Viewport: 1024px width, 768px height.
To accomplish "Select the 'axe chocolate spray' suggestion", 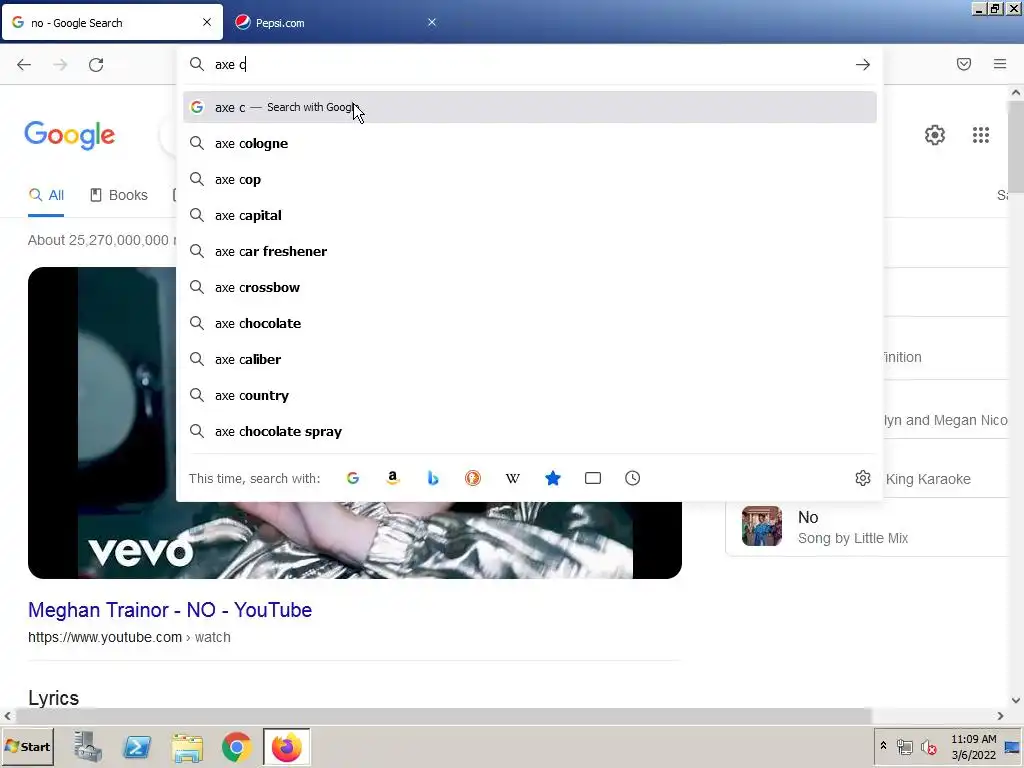I will pos(530,431).
